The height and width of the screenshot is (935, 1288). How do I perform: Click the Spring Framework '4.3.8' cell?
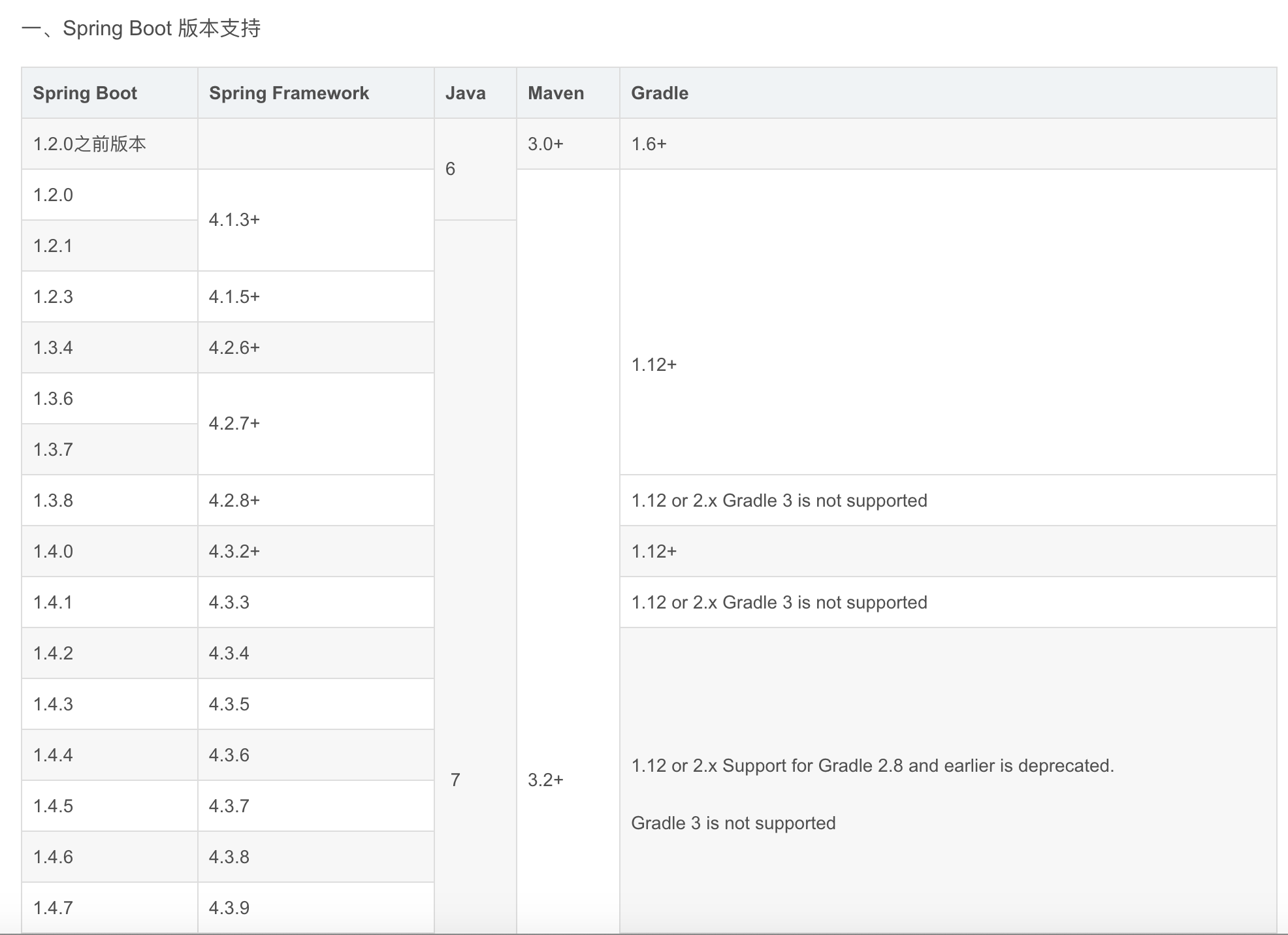(316, 857)
